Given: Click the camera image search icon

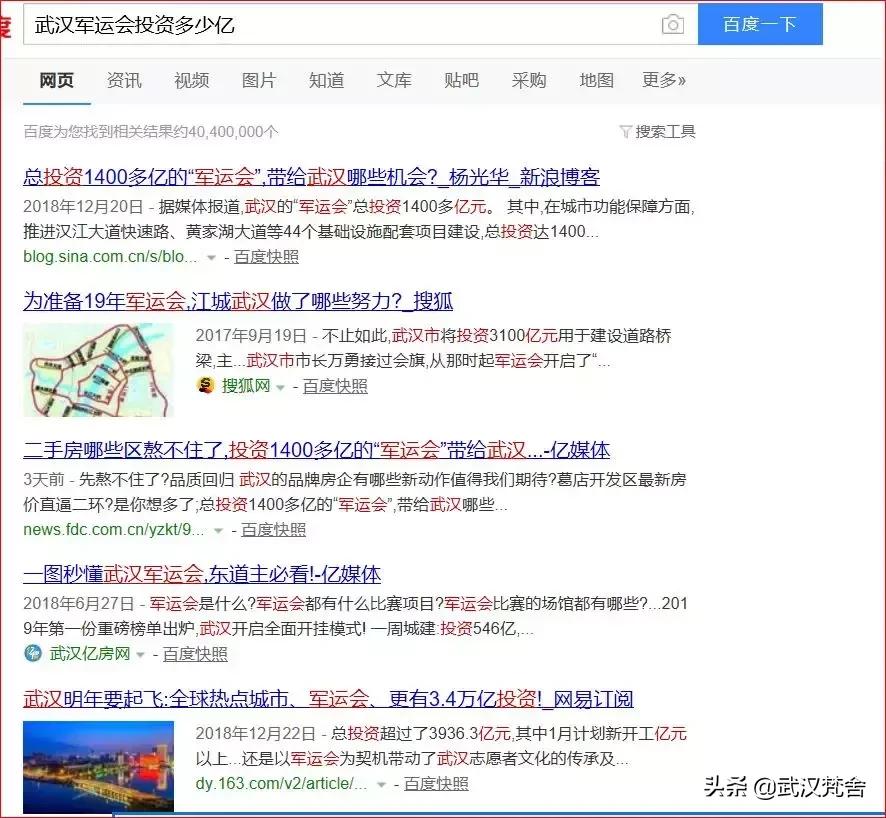Looking at the screenshot, I should [673, 25].
